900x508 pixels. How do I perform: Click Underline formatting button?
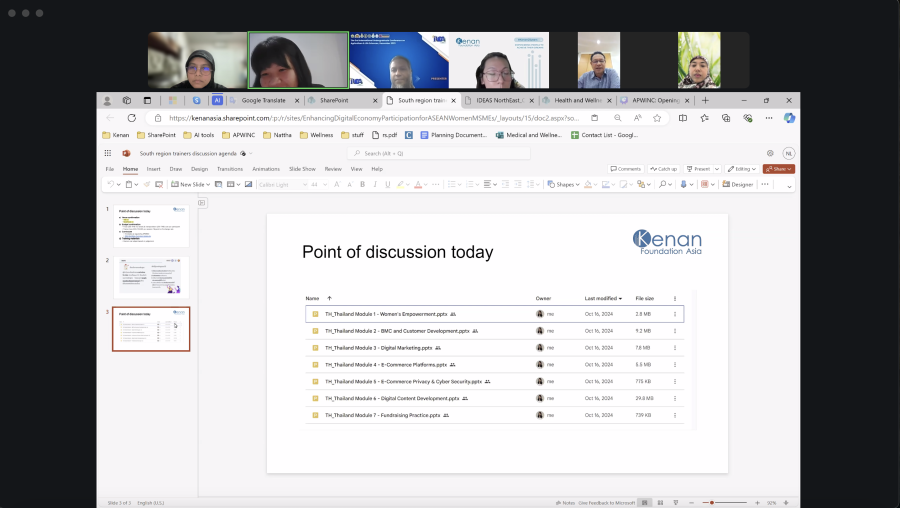coord(387,184)
